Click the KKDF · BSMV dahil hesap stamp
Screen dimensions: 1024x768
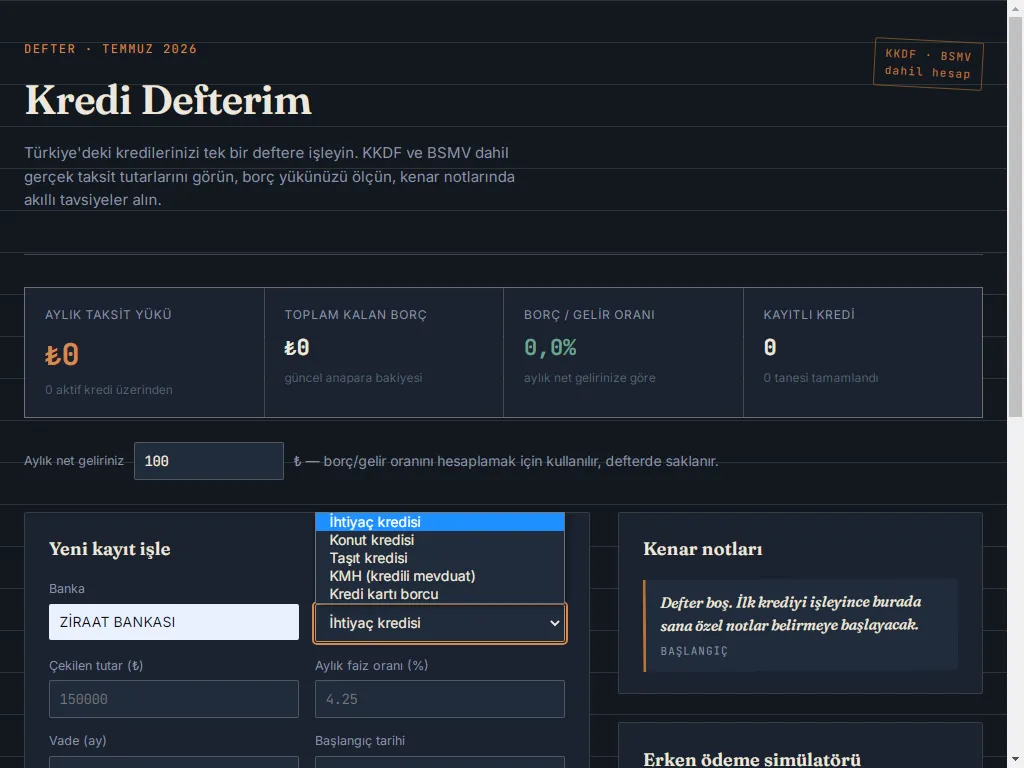pos(928,64)
